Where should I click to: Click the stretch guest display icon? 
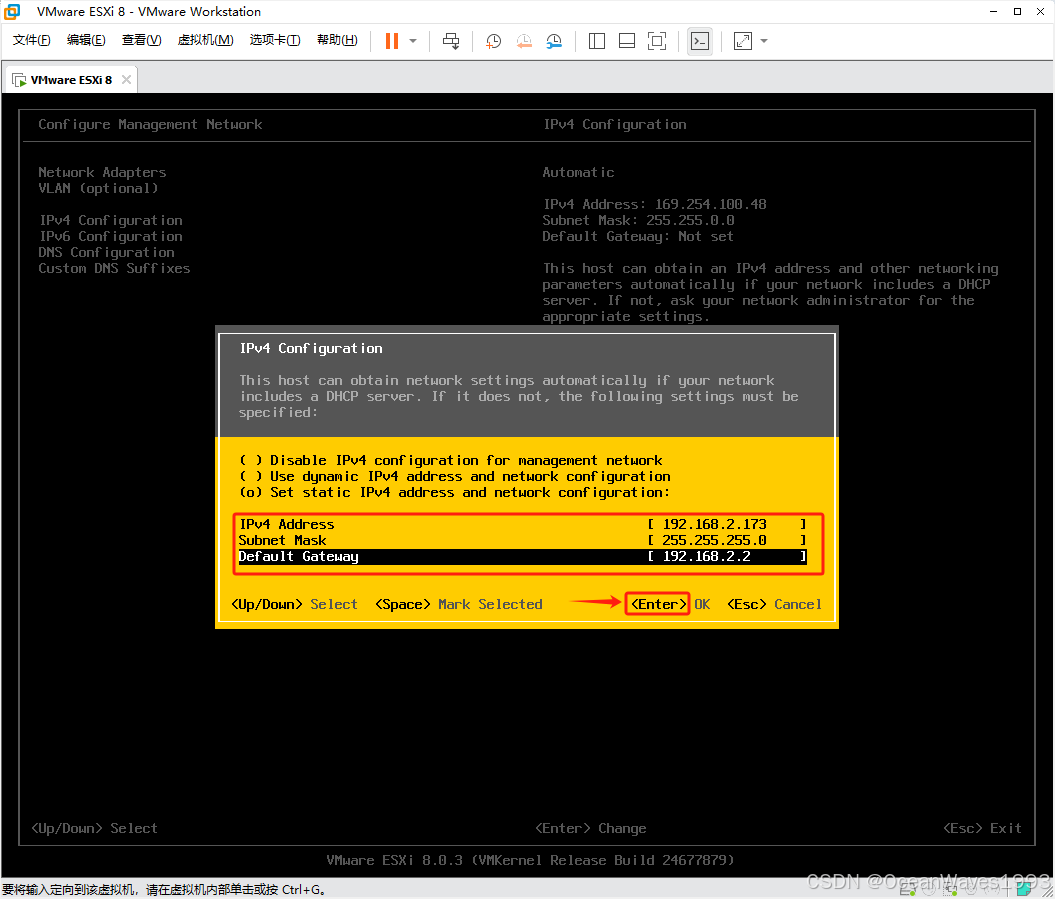(x=743, y=41)
